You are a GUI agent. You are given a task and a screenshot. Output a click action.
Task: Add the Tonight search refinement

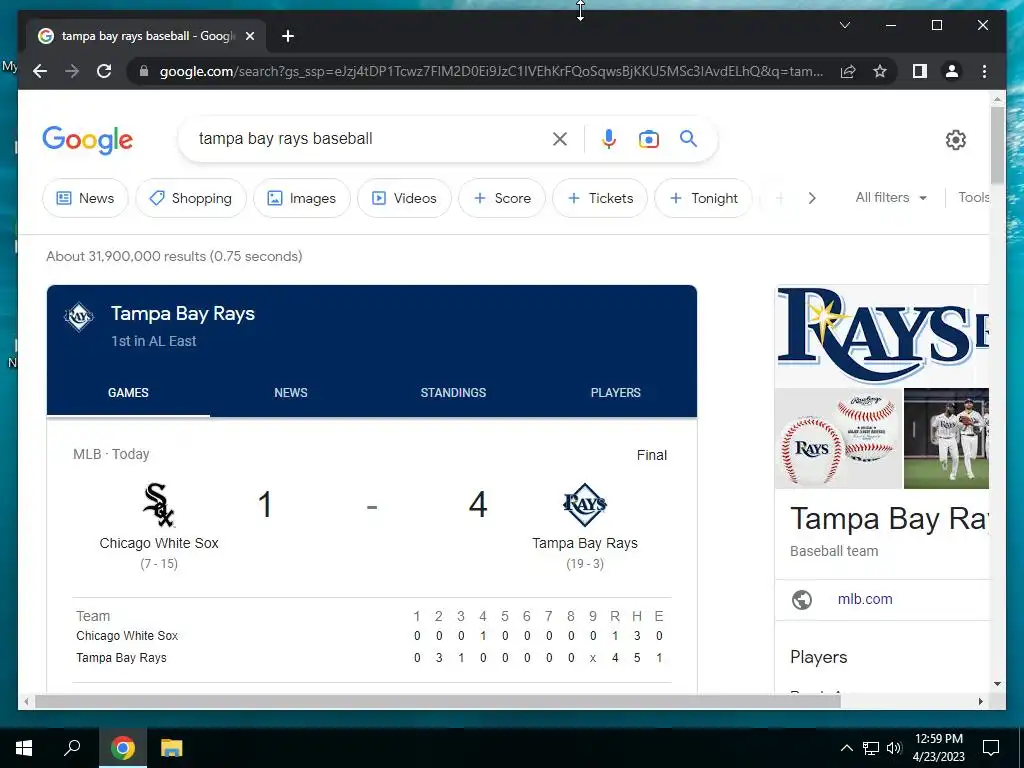(x=703, y=198)
